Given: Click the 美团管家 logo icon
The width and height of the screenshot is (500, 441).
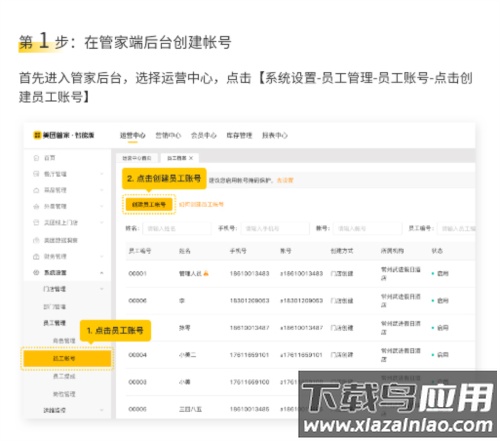Looking at the screenshot, I should (37, 135).
